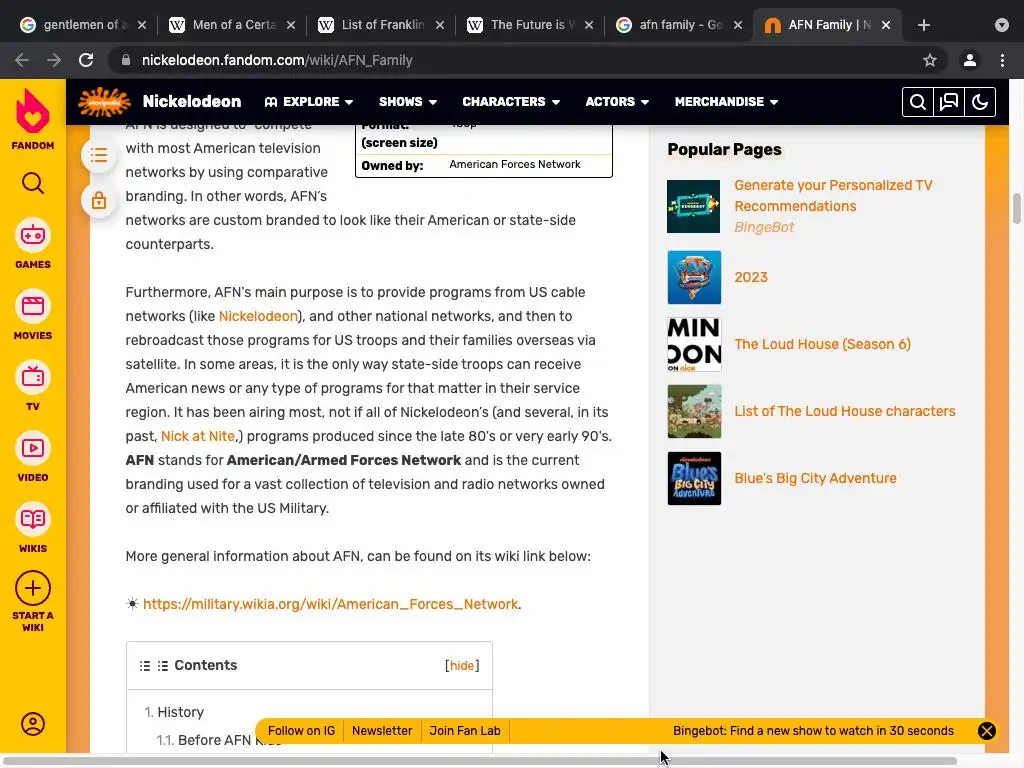Image resolution: width=1024 pixels, height=768 pixels.
Task: Hide the Contents box
Action: (462, 665)
